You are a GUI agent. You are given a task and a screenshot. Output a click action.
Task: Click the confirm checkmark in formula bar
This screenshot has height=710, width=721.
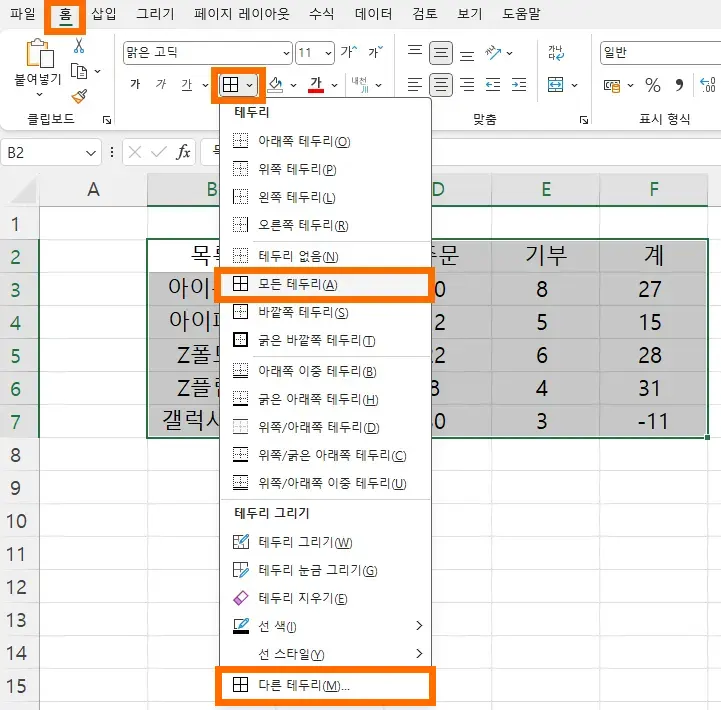click(159, 152)
